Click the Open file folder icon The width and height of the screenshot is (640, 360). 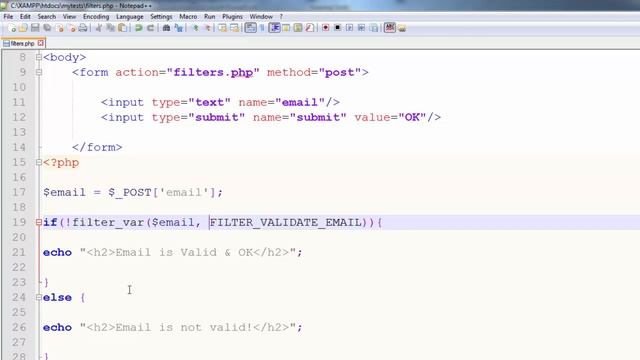[23, 28]
